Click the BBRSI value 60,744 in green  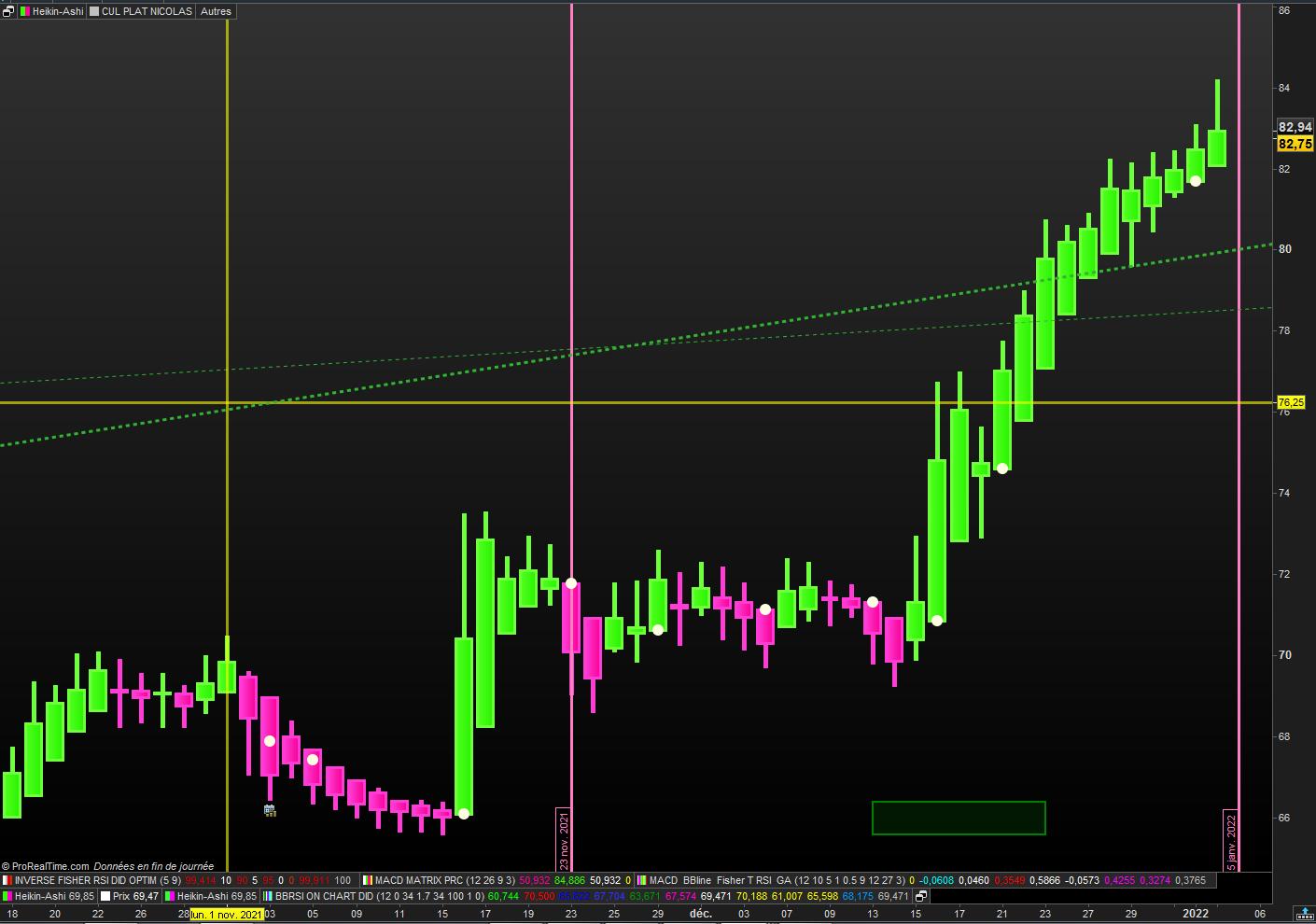504,896
